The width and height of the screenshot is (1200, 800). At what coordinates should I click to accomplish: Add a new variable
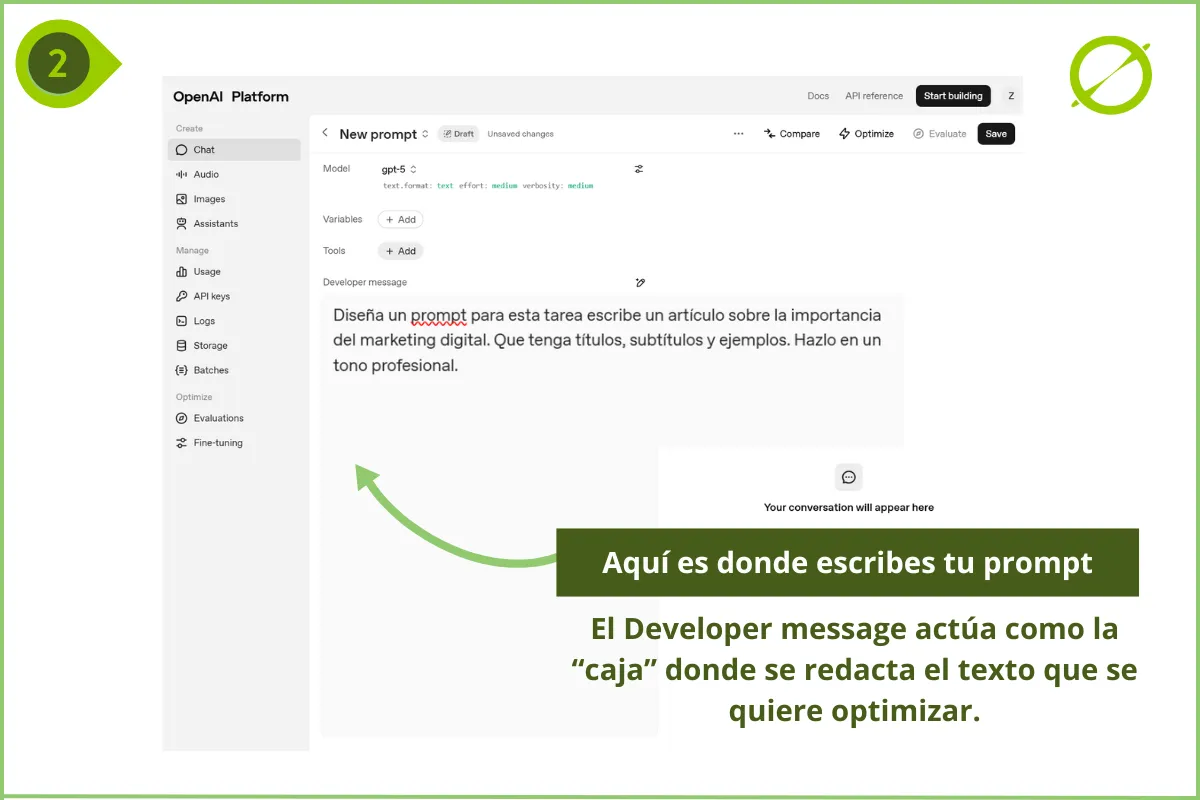(x=400, y=220)
